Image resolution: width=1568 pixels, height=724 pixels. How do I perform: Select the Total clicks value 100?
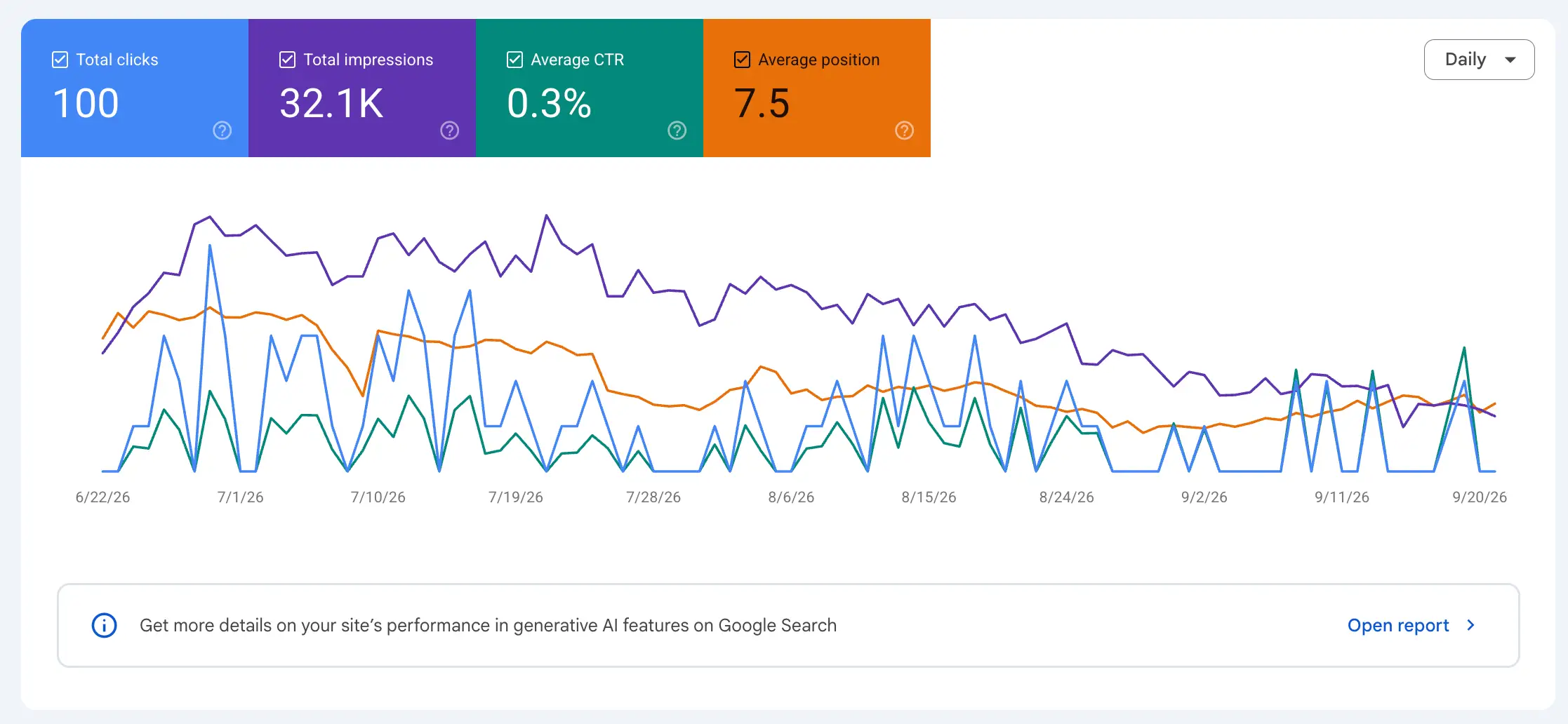coord(86,103)
